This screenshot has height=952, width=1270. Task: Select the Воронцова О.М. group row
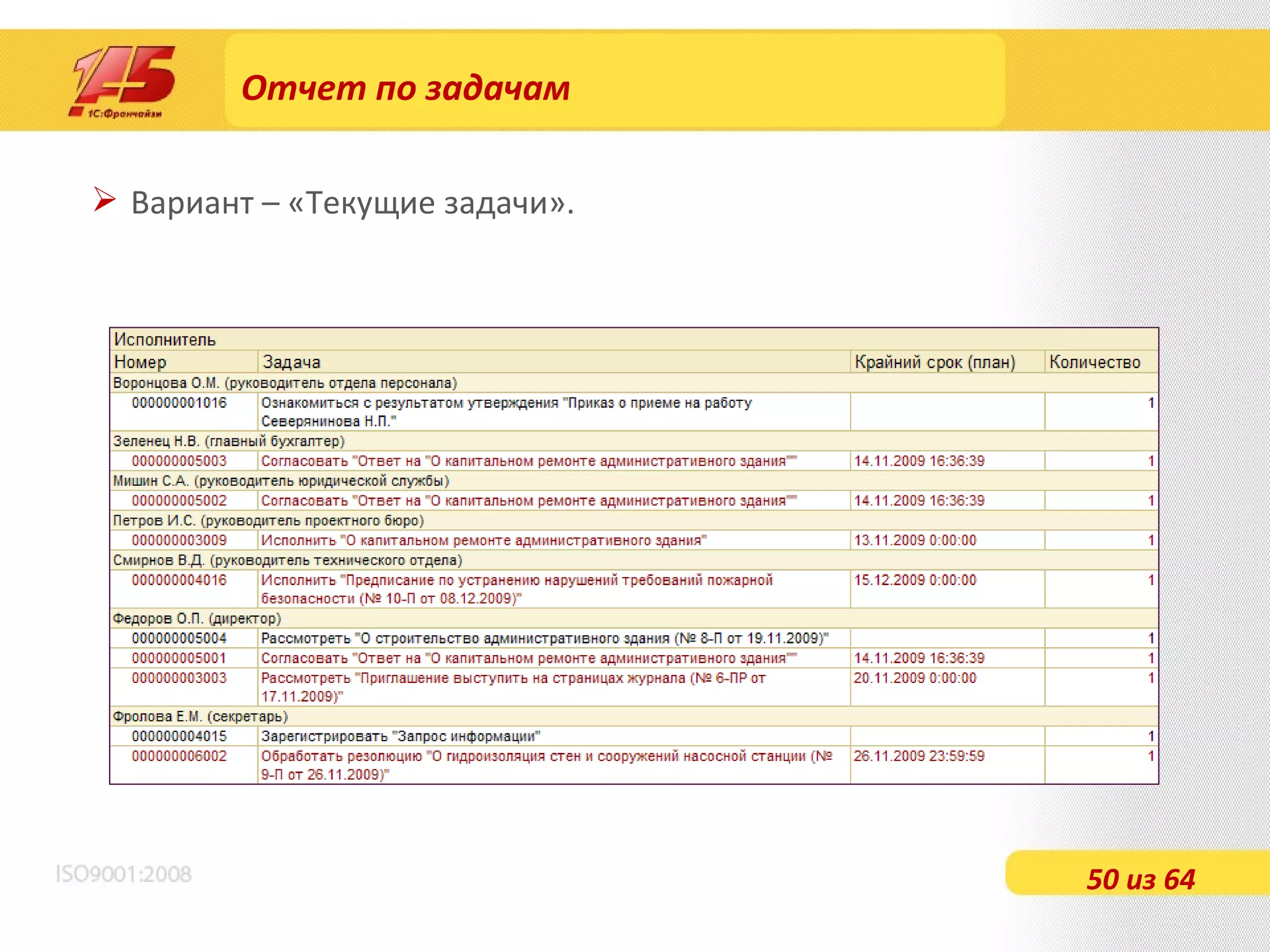pos(634,383)
